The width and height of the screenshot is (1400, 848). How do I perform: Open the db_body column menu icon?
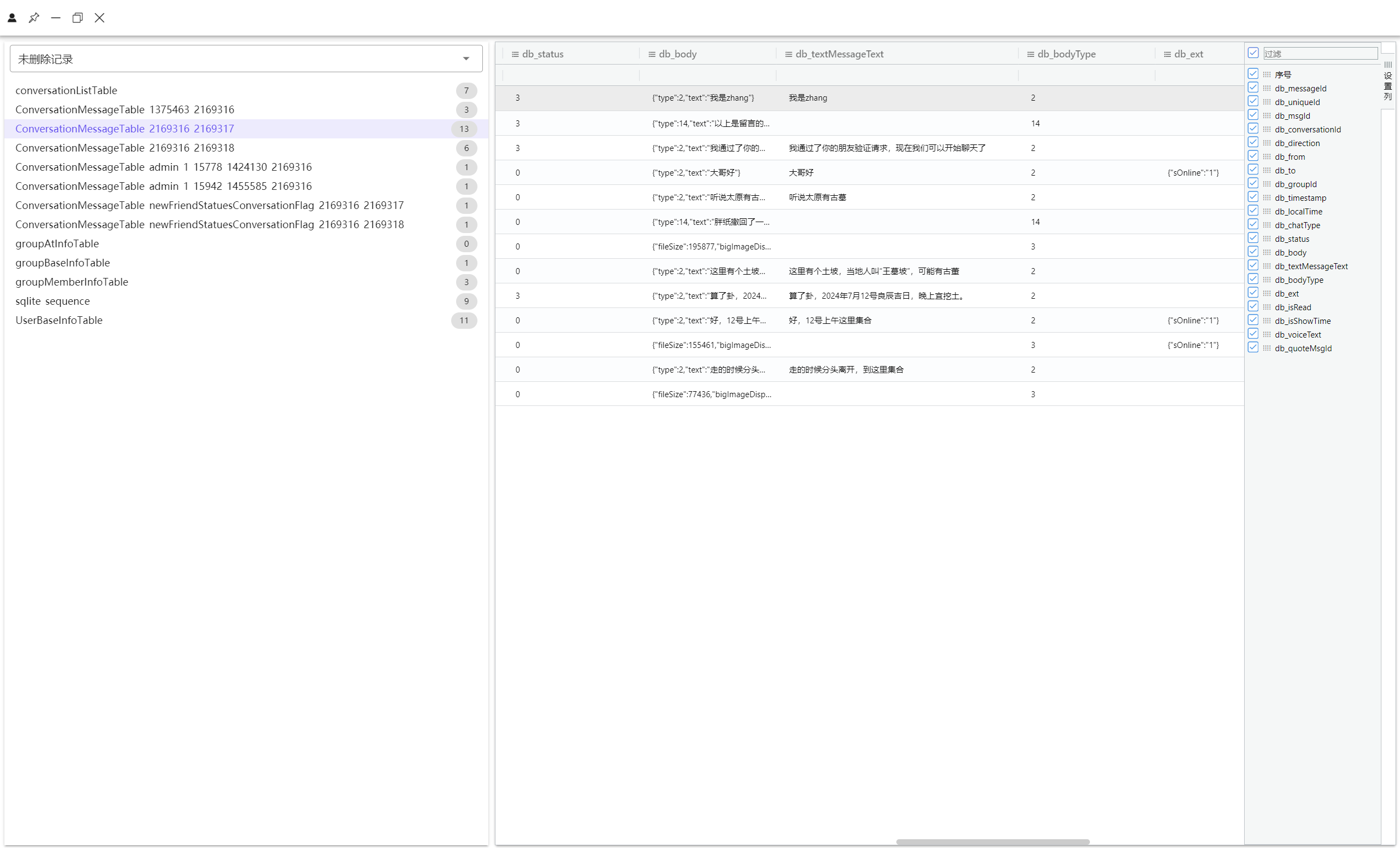click(652, 54)
